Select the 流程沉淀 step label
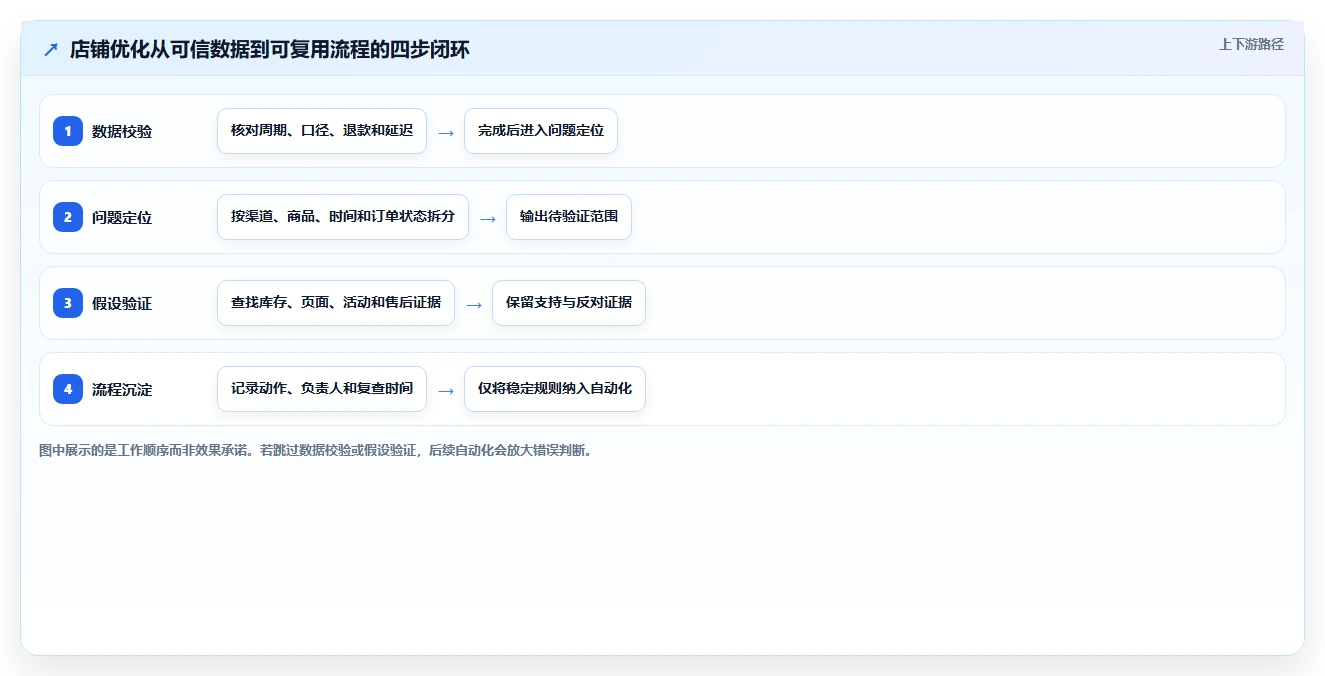 click(122, 389)
